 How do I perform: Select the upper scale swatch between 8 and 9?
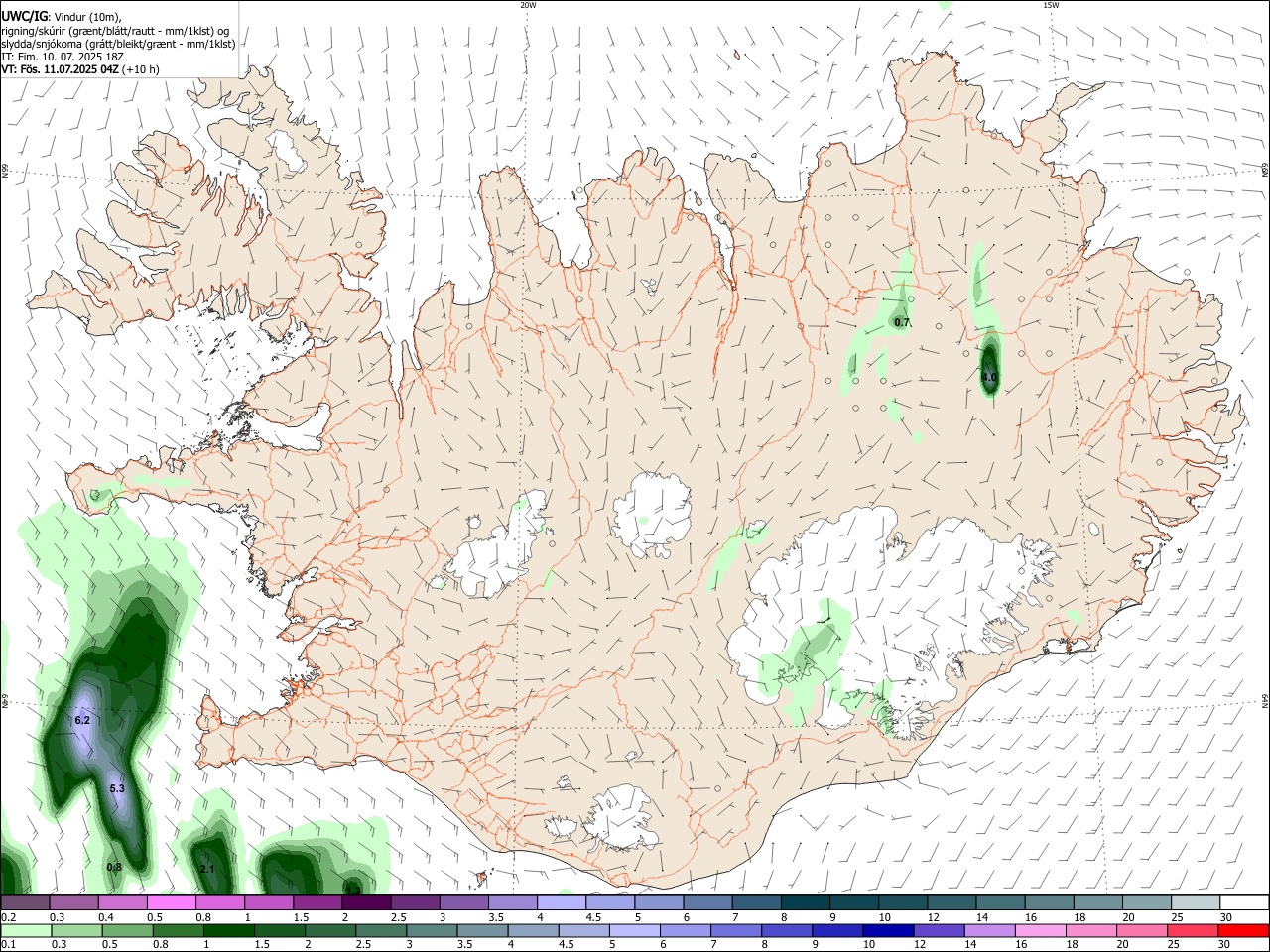tap(806, 903)
